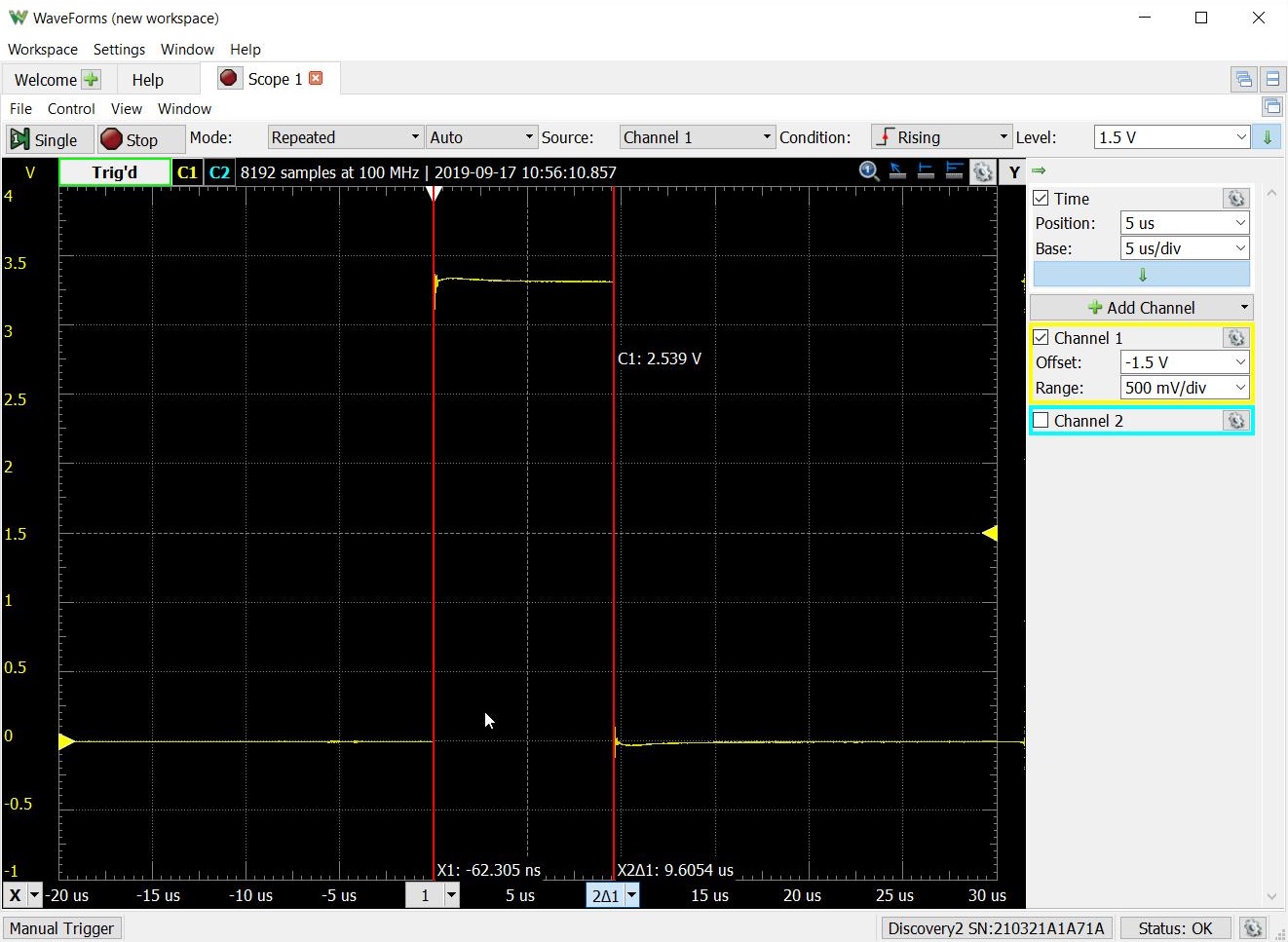Click the C2 channel label above the plot
This screenshot has height=942, width=1288.
(219, 171)
